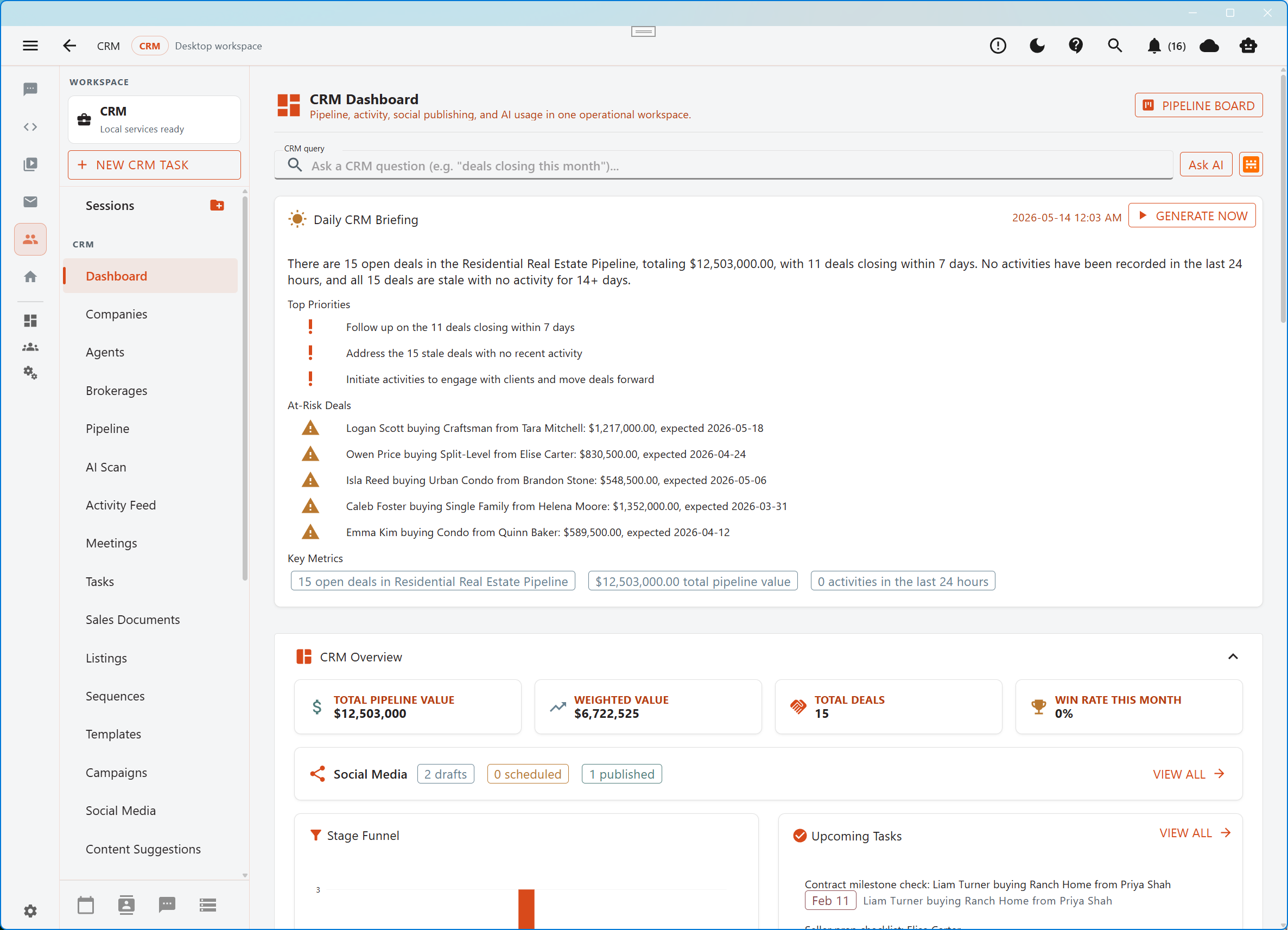Screen dimensions: 1288x930
Task: Open mail icon in left rail
Action: [x=30, y=201]
